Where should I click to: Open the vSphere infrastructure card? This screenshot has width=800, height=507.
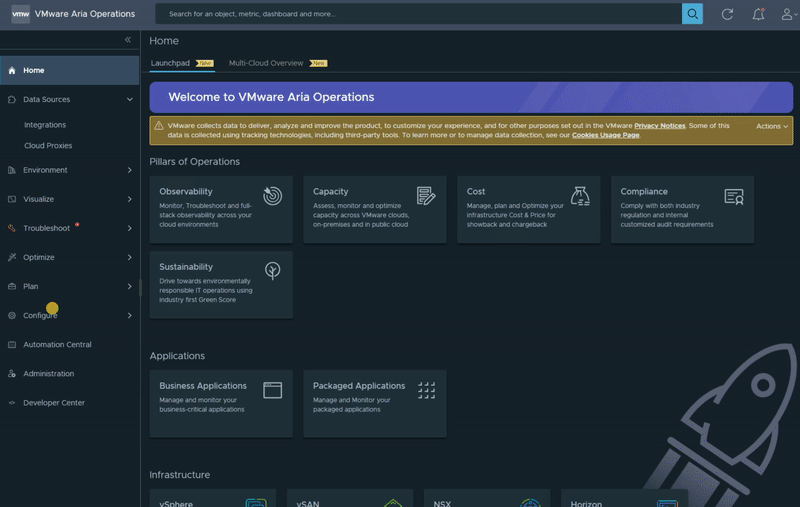click(213, 498)
